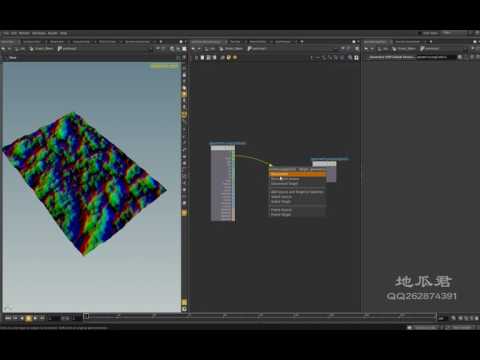The width and height of the screenshot is (480, 360).
Task: Play the animation in reverse
Action: click(x=22, y=318)
